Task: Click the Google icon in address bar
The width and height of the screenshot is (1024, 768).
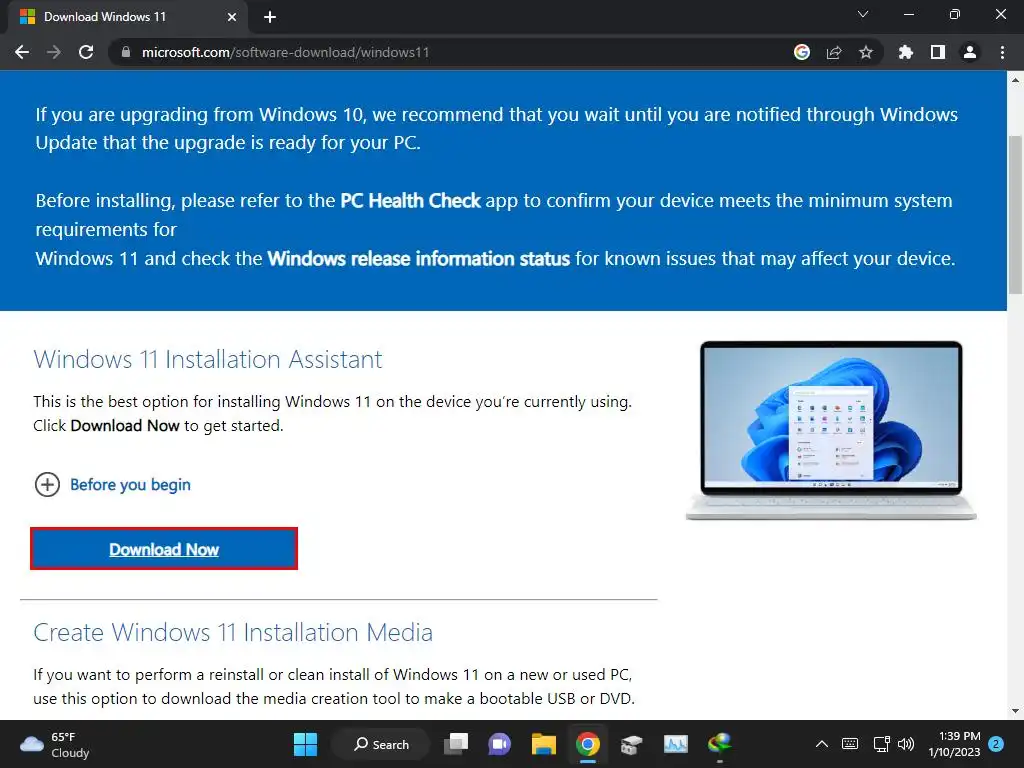Action: 802,52
